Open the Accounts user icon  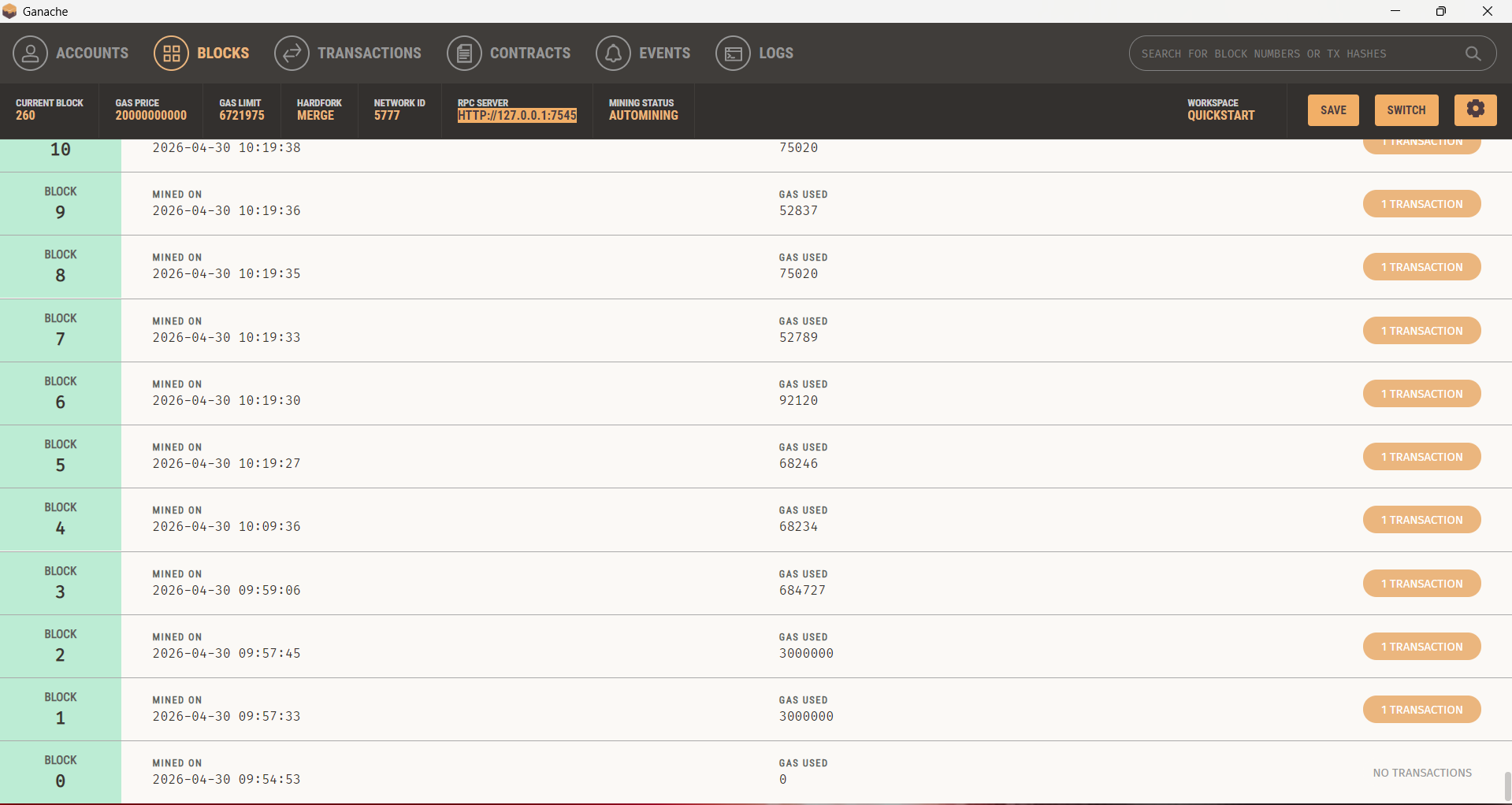30,54
